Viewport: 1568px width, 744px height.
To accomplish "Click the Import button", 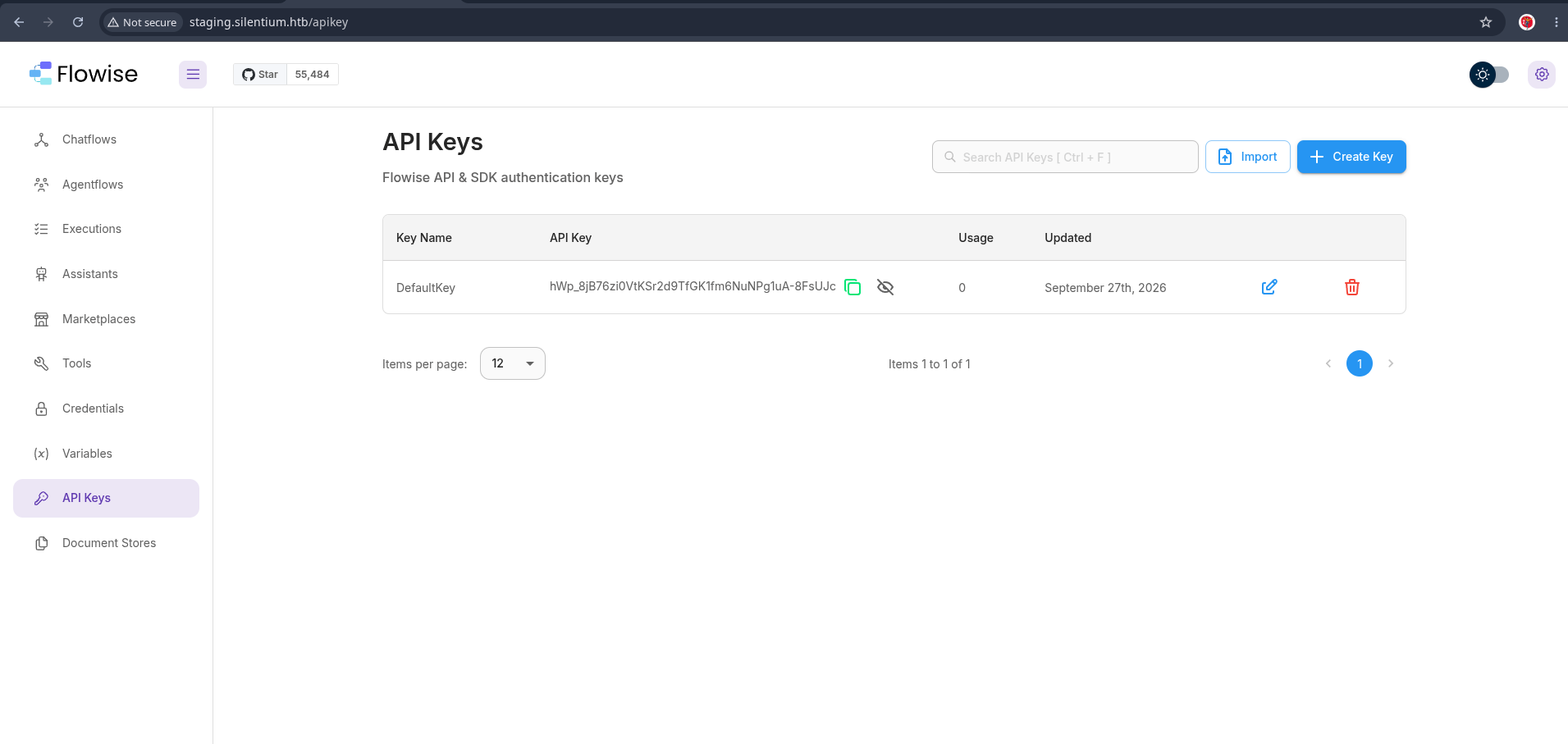I will click(x=1247, y=157).
